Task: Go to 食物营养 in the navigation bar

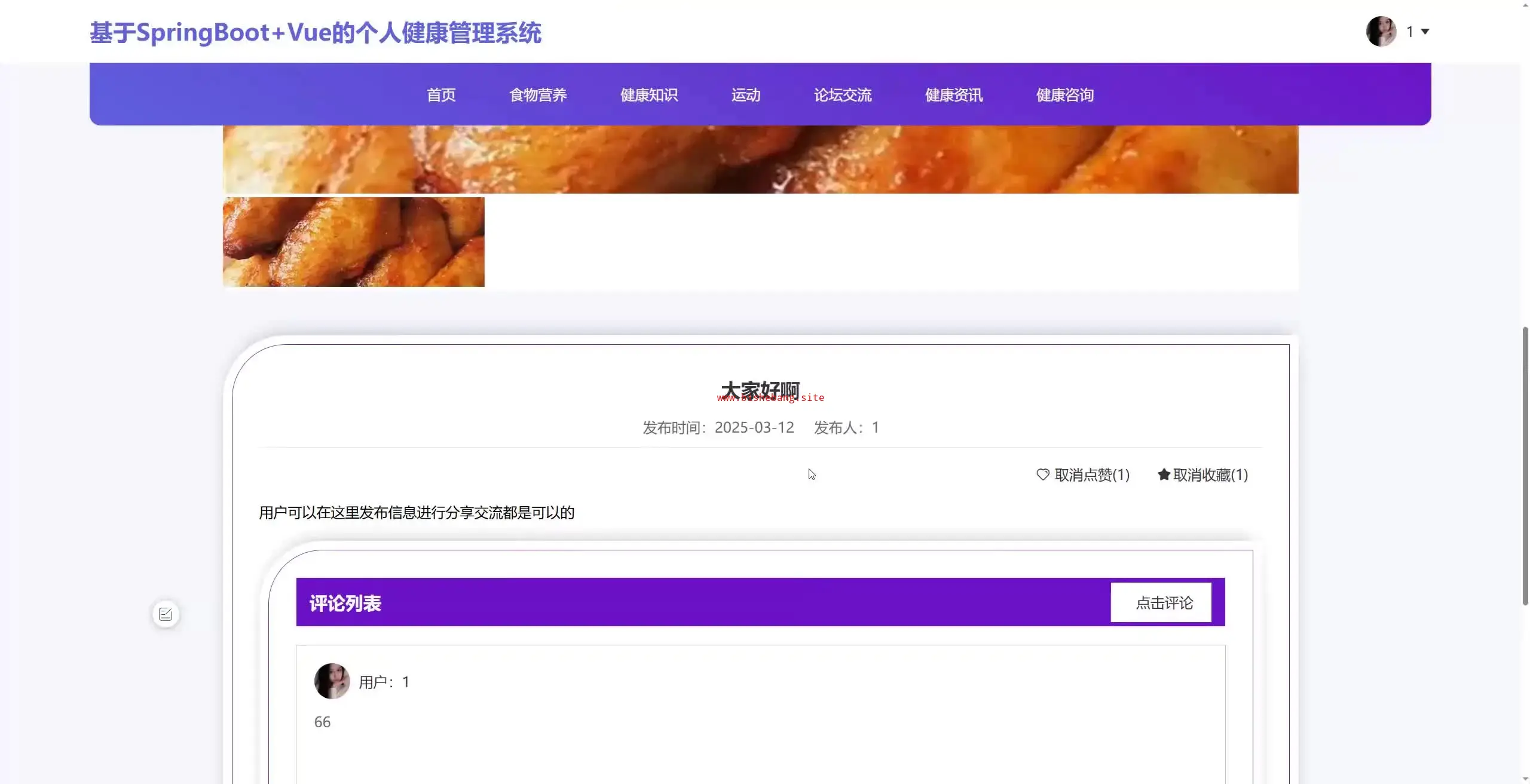Action: (x=538, y=95)
